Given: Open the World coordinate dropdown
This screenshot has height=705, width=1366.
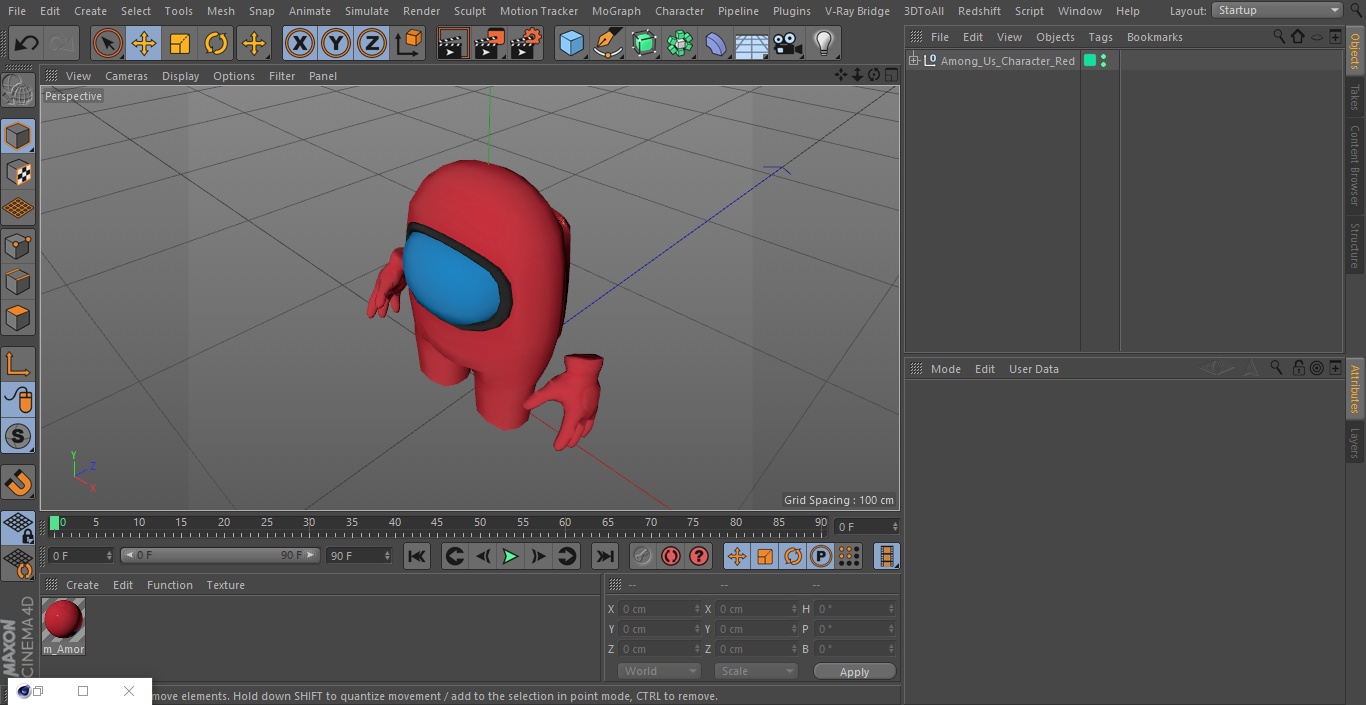Looking at the screenshot, I should click(658, 671).
